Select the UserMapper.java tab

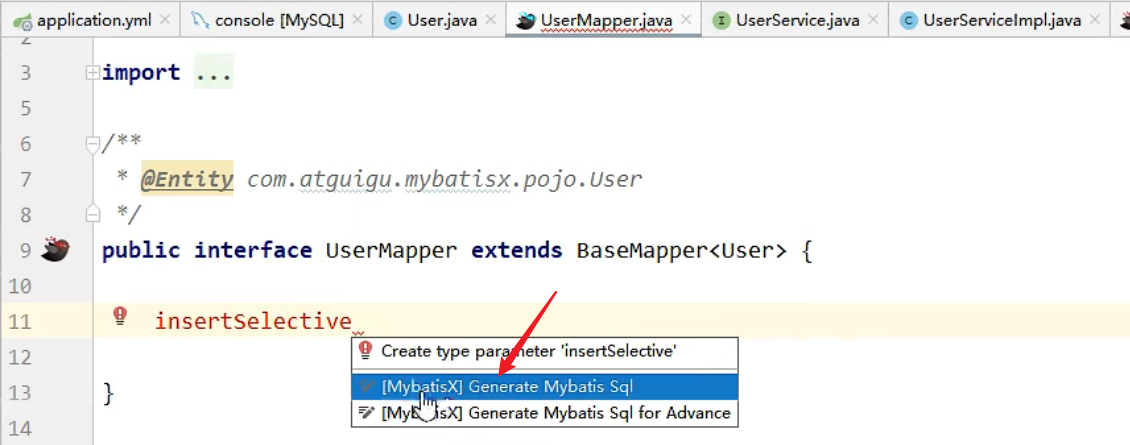pos(607,20)
